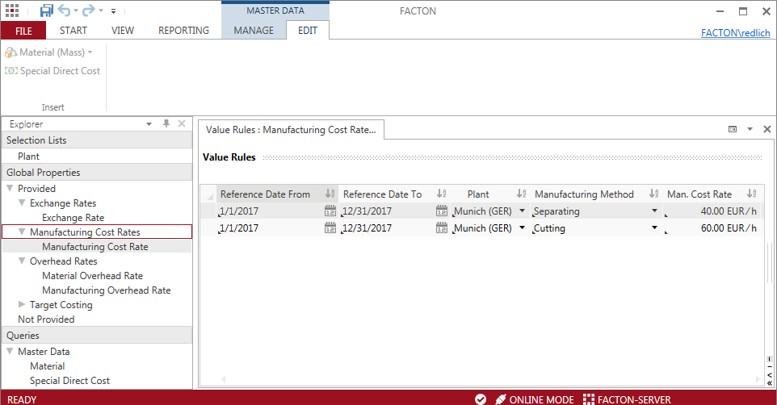Click the vertical scrollbar of Value Rules
The image size is (777, 405).
pyautogui.click(x=769, y=263)
